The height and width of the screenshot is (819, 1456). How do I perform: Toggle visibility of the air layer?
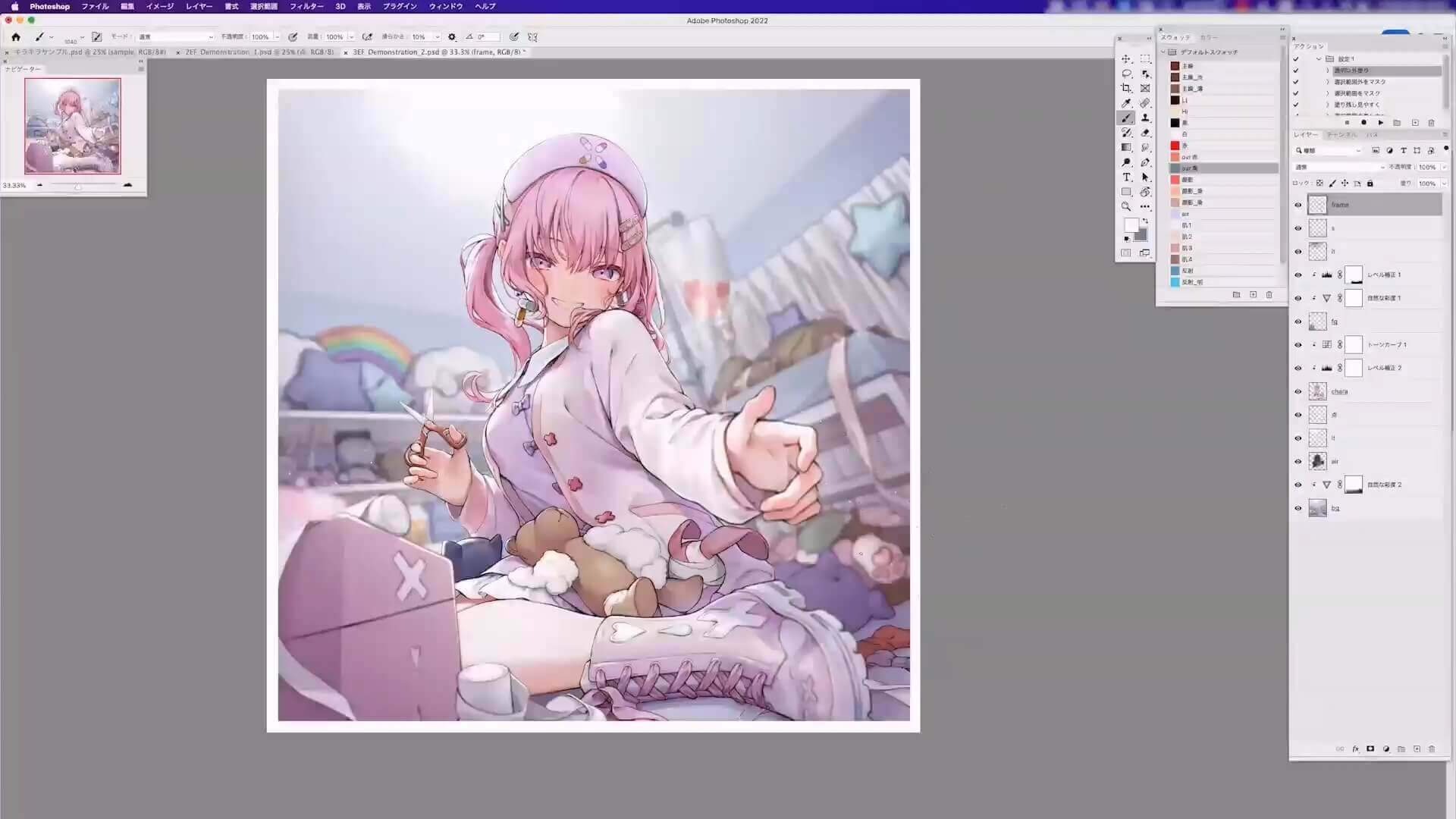click(x=1298, y=462)
